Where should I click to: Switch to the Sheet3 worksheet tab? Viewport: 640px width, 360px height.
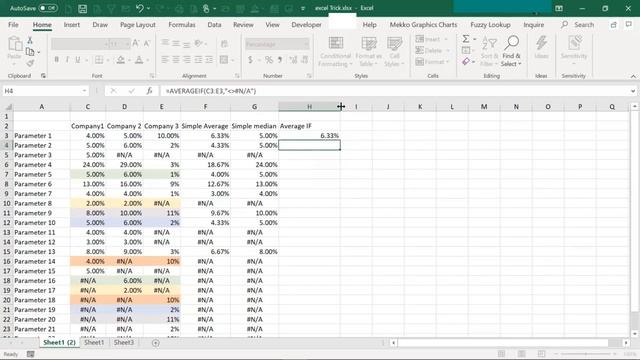124,343
